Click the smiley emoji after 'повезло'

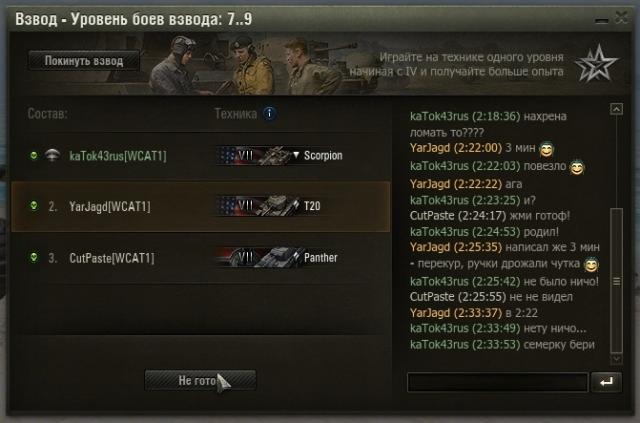tap(577, 167)
